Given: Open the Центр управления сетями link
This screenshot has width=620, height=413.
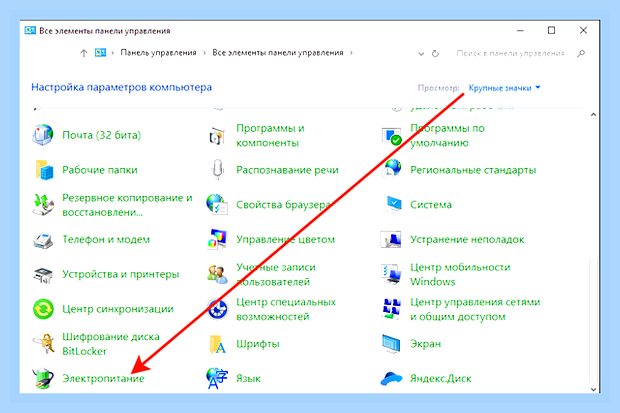Looking at the screenshot, I should (x=475, y=309).
